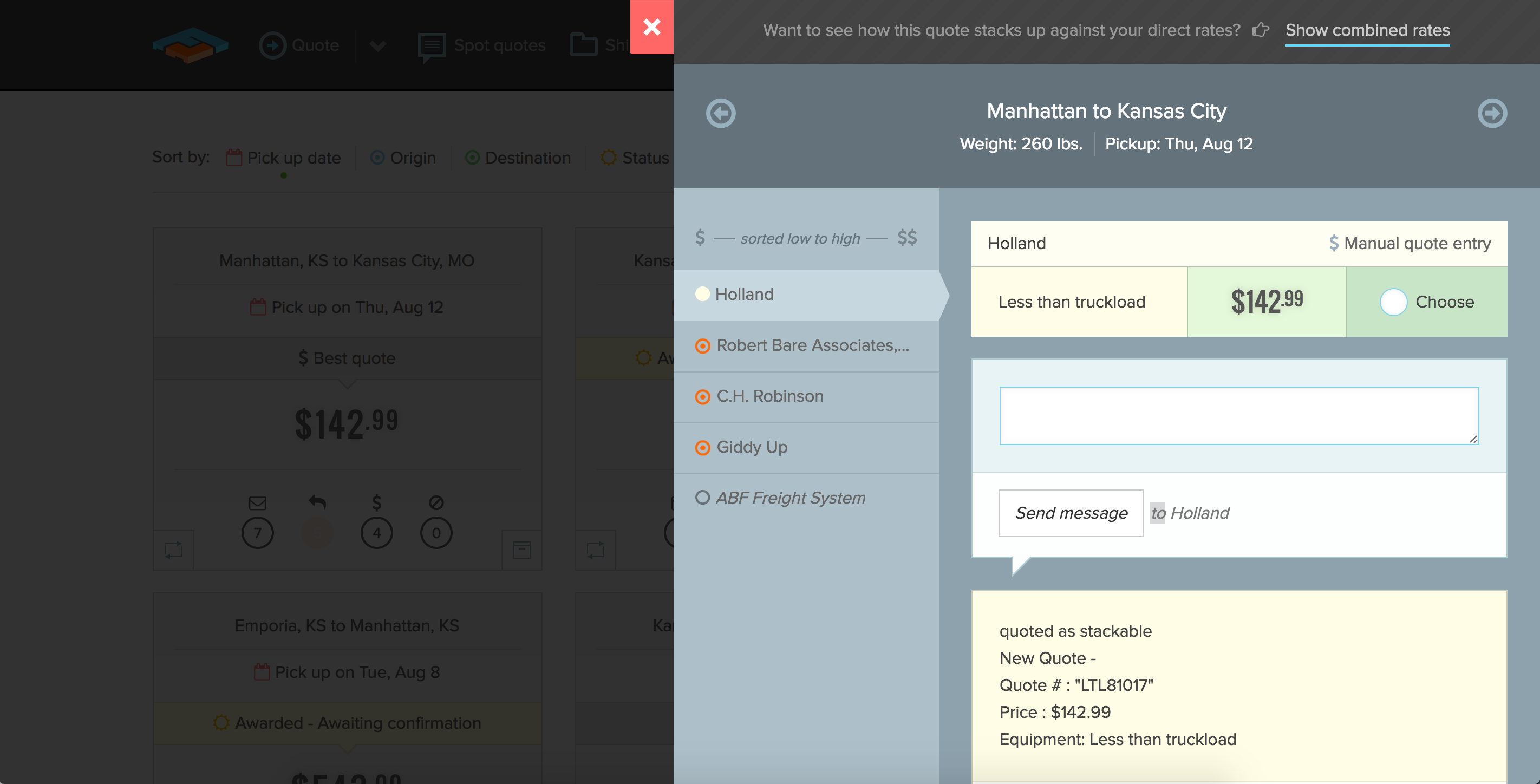Click Show combined rates link
The width and height of the screenshot is (1540, 784).
pos(1367,30)
